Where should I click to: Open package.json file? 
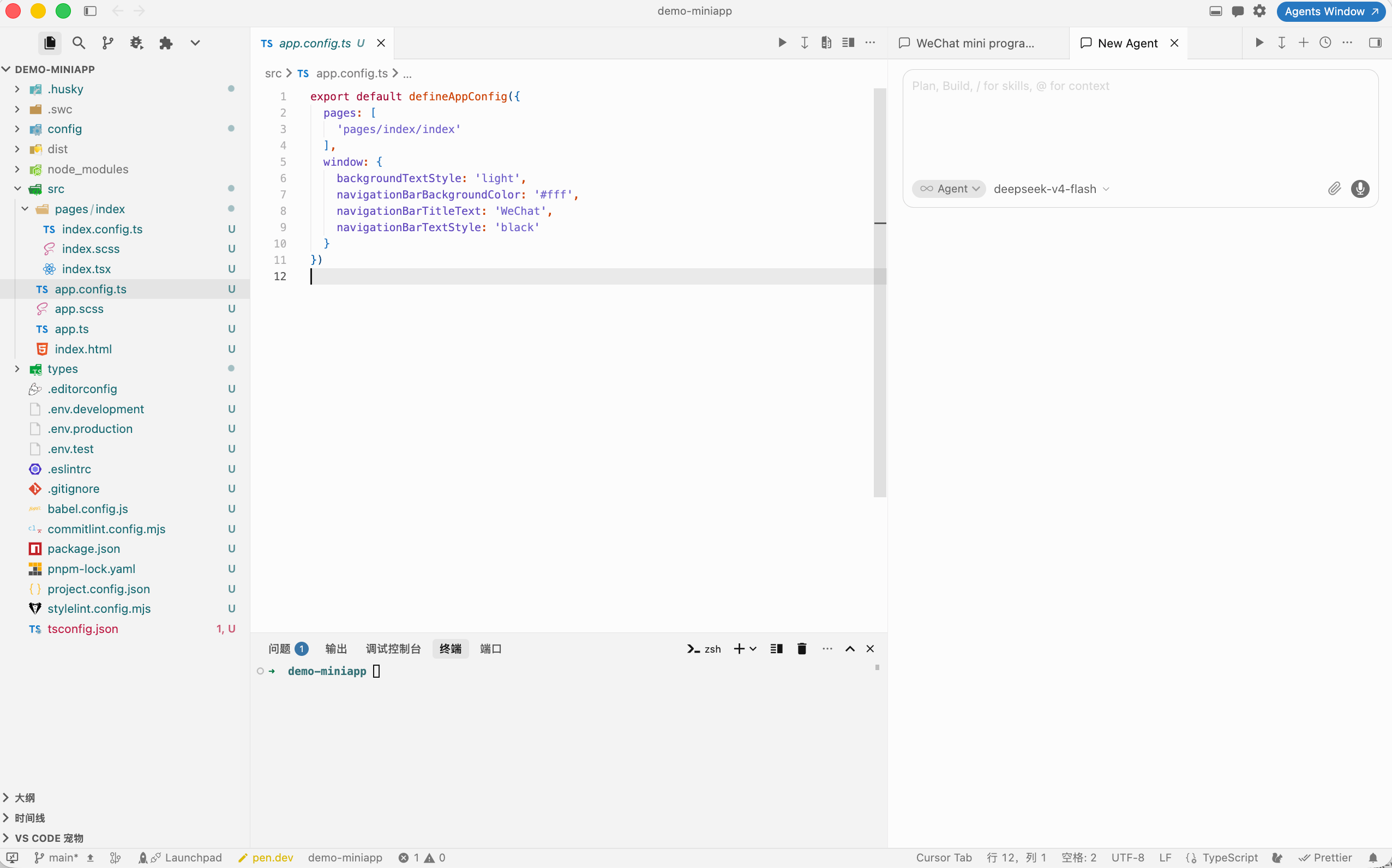124,548
